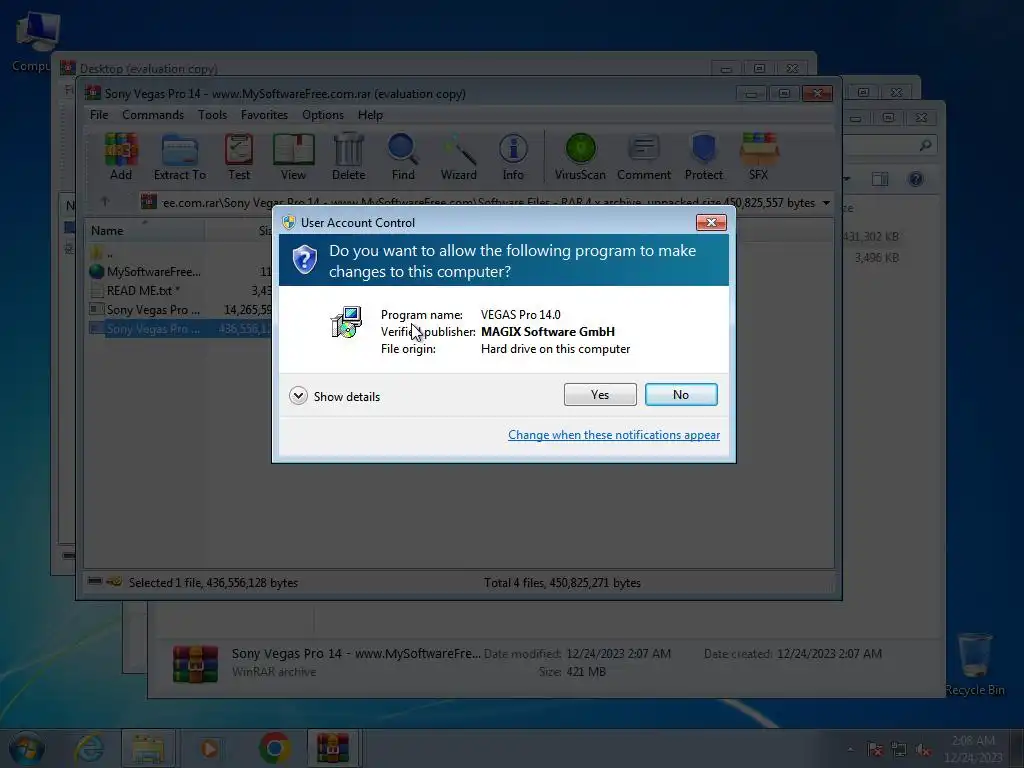1024x768 pixels.
Task: Click 'Selected 1 file, 436,556,128 bytes' status text
Action: tap(213, 583)
